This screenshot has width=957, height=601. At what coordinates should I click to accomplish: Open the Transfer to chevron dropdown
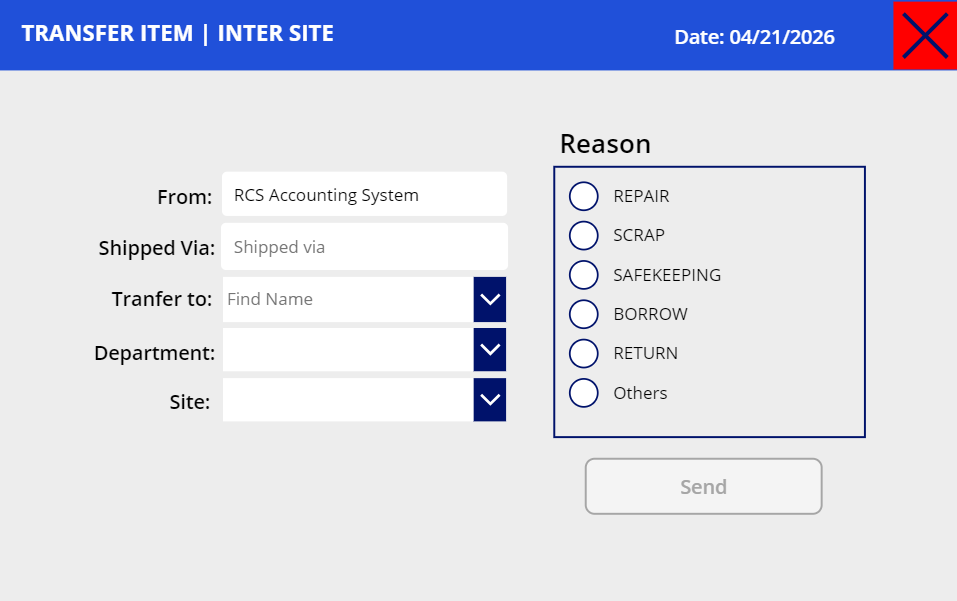tap(489, 299)
